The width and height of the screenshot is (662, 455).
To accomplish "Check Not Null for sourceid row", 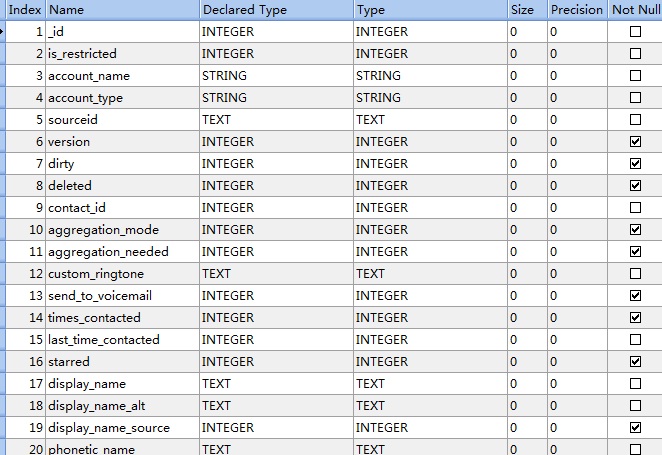I will pos(635,119).
